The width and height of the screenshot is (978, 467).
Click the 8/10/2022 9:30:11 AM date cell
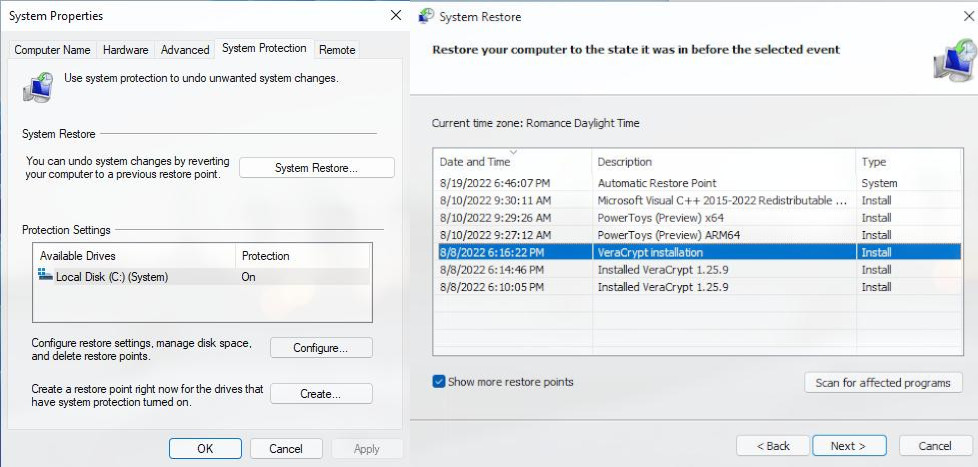pyautogui.click(x=495, y=201)
